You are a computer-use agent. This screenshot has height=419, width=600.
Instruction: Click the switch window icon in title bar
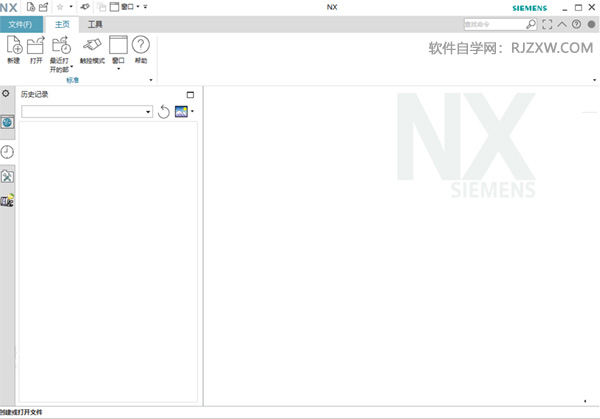101,7
